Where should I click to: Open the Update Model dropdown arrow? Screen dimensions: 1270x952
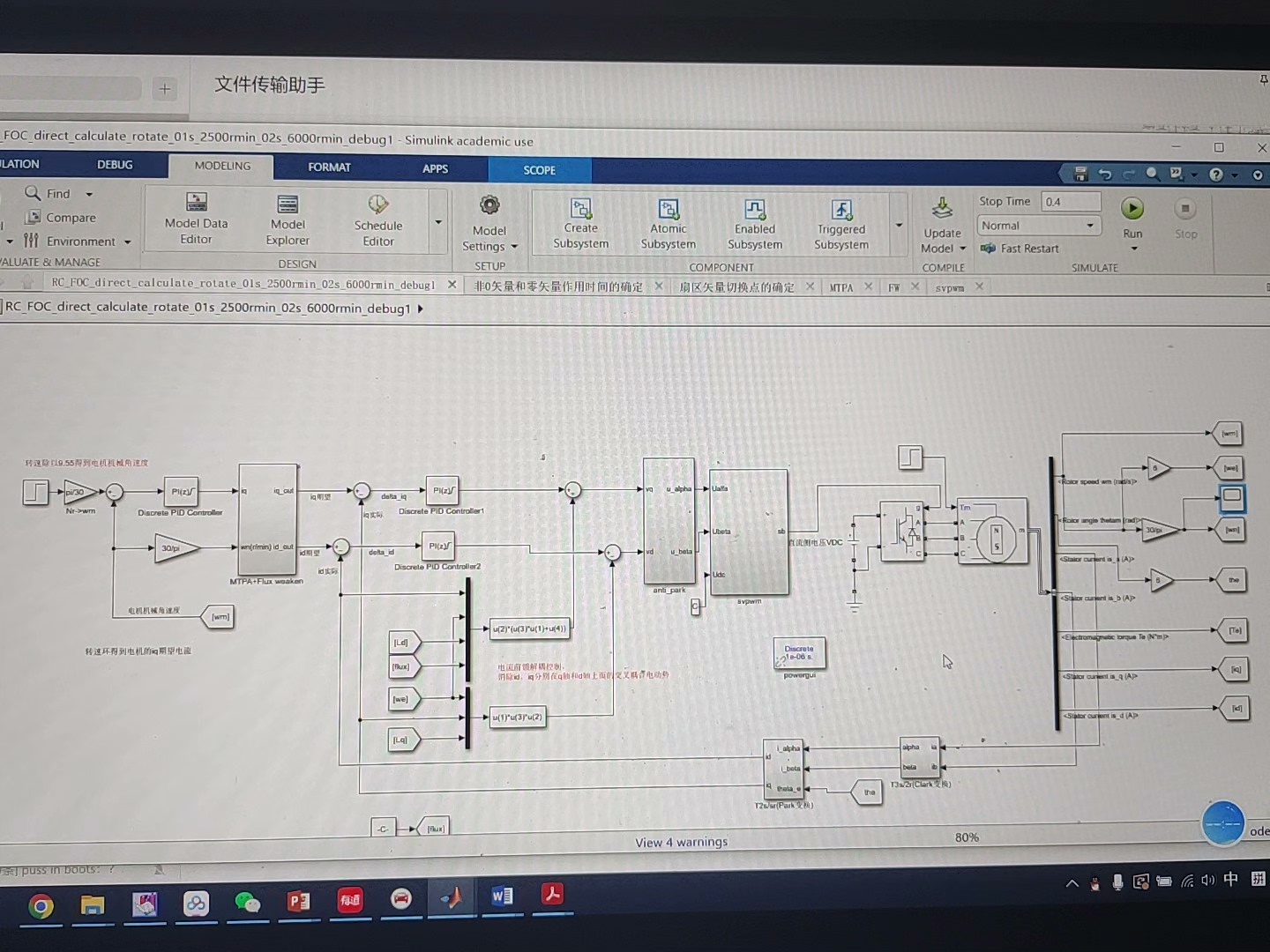(963, 249)
